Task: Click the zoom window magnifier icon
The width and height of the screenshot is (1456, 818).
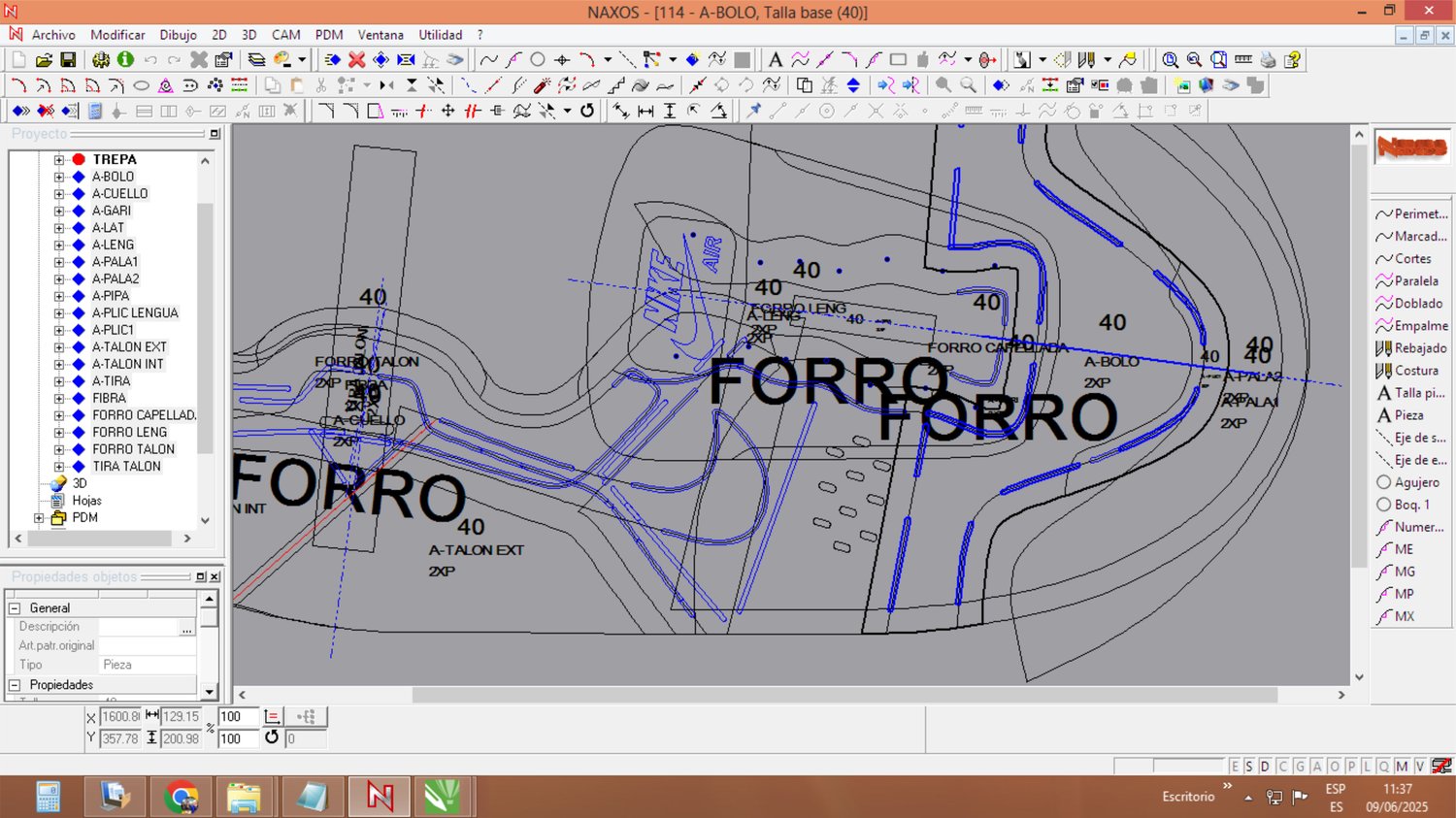Action: pos(1170,60)
